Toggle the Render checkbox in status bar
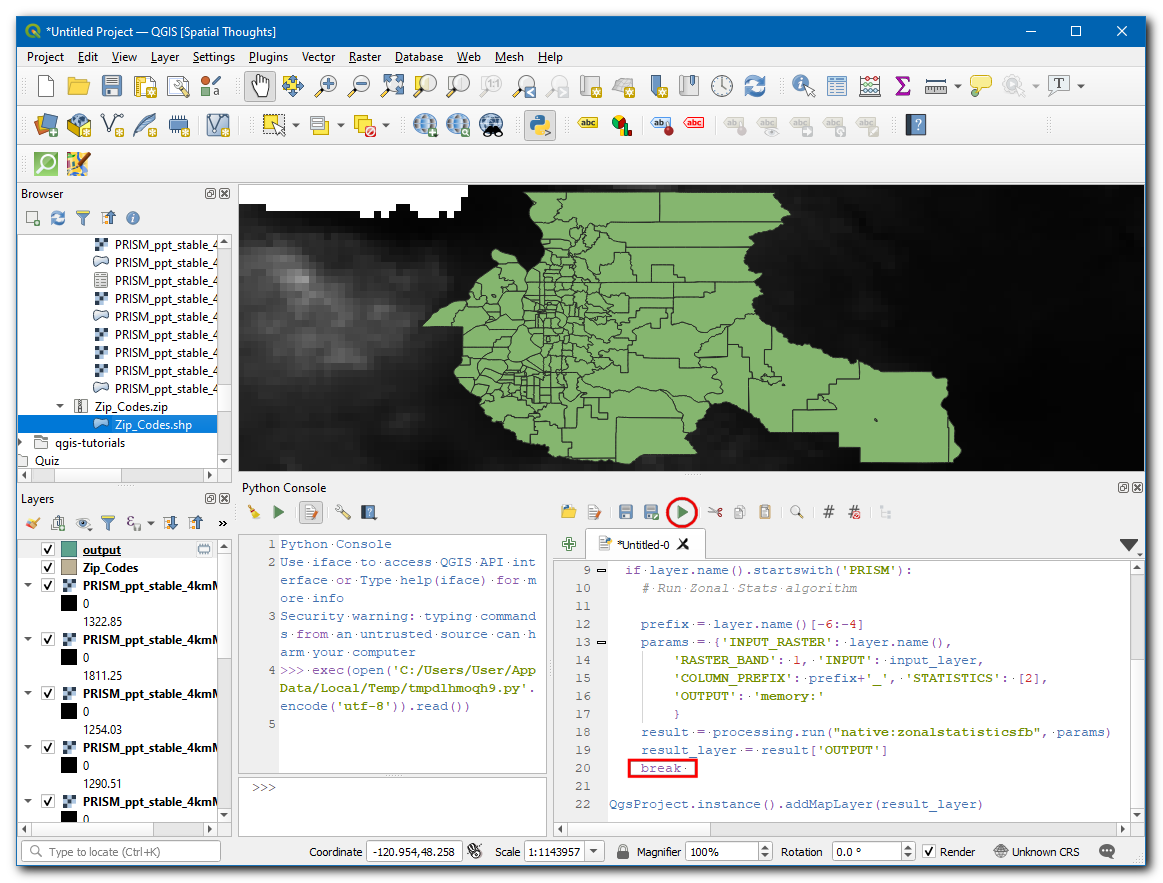 [x=929, y=852]
